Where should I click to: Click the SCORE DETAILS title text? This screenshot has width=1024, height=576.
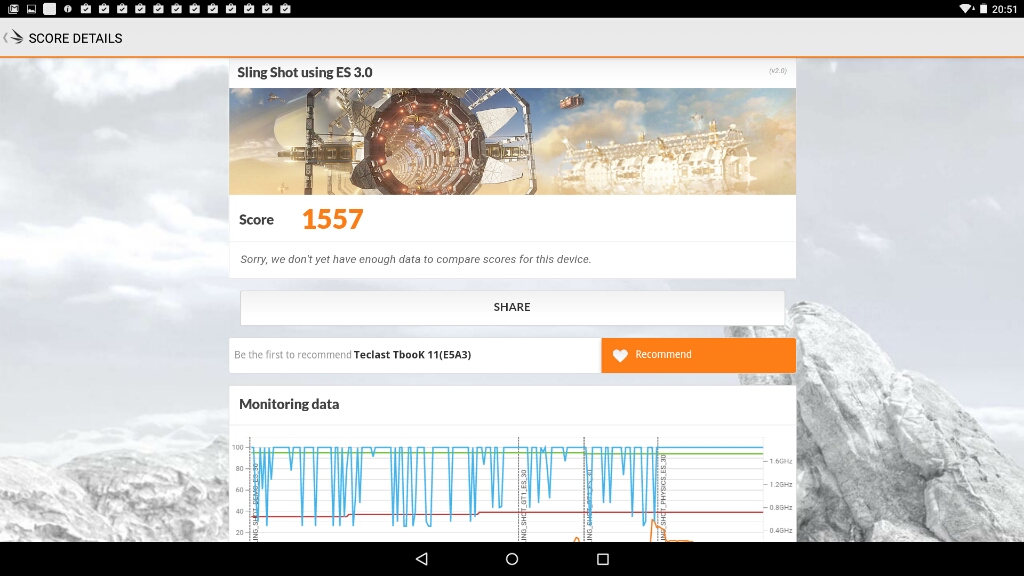pyautogui.click(x=75, y=39)
